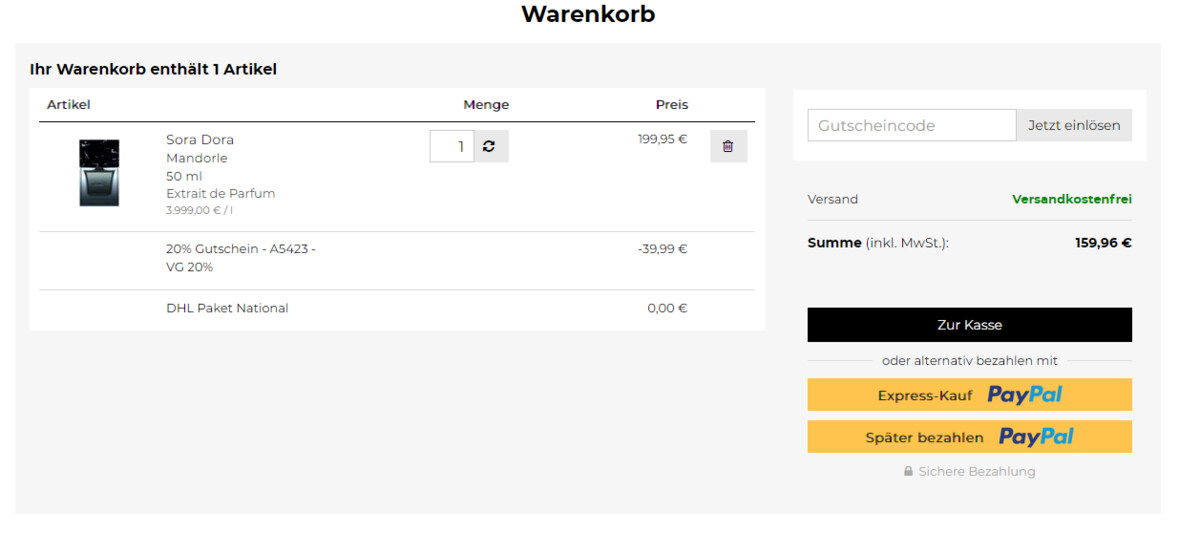1200x534 pixels.
Task: Click the Menge column header
Action: [x=486, y=105]
